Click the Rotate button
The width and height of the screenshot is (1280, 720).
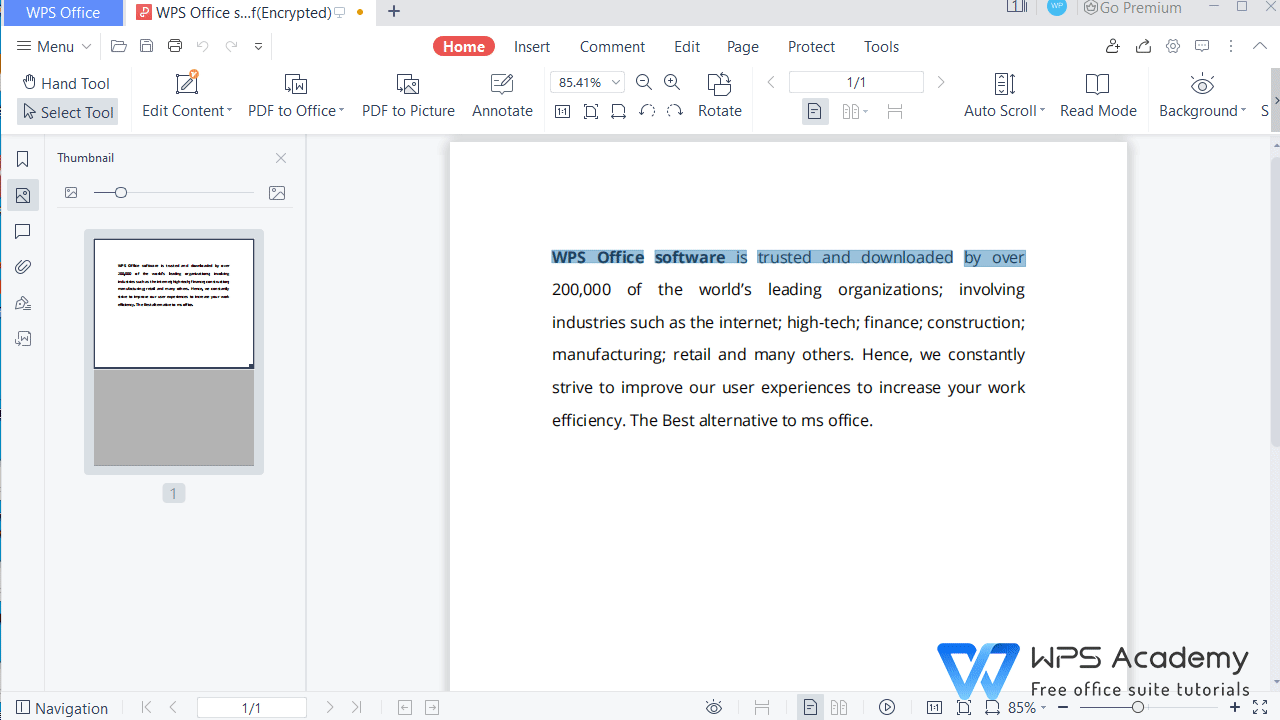pyautogui.click(x=720, y=97)
